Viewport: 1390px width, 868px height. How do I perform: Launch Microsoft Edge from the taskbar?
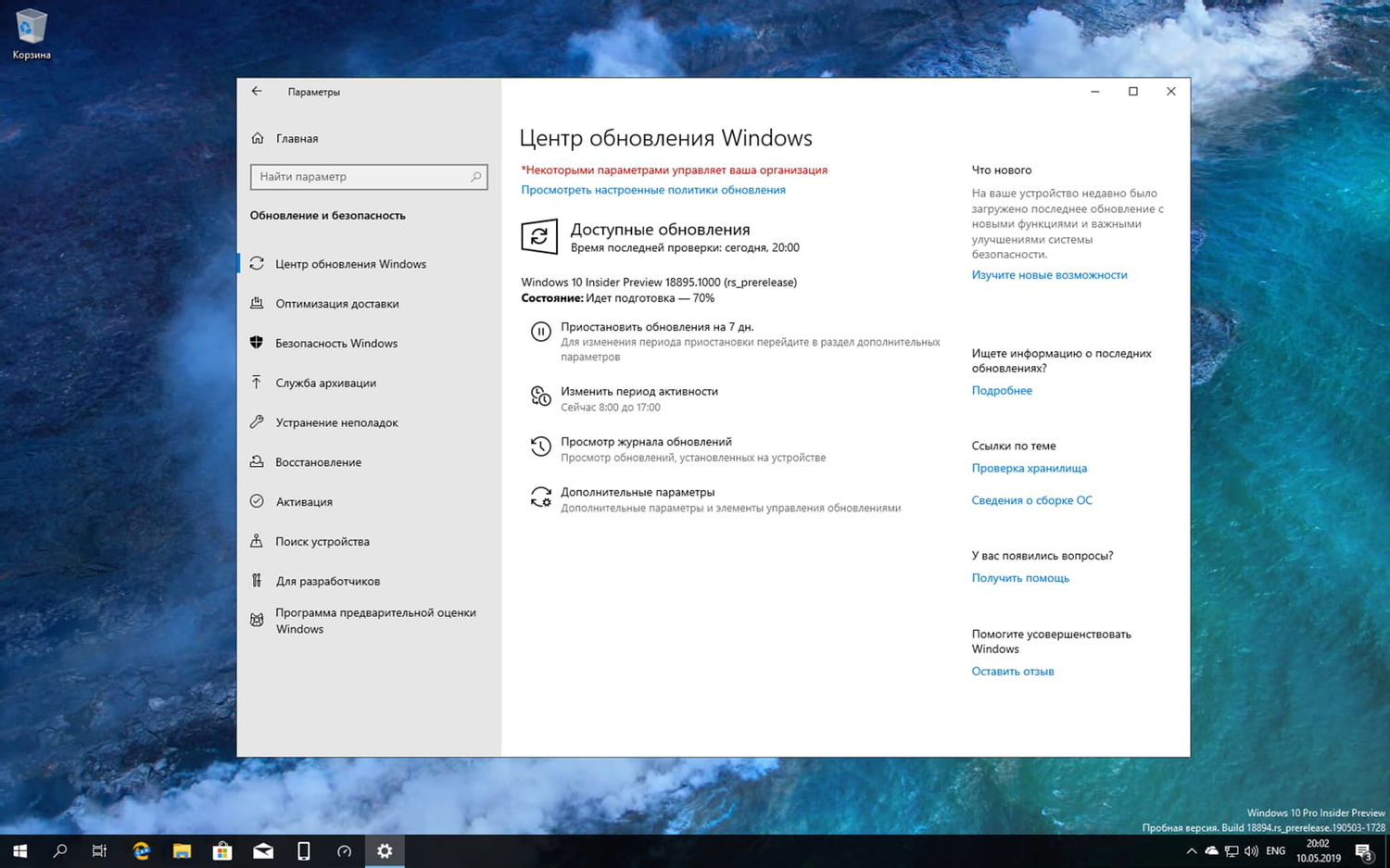(141, 850)
